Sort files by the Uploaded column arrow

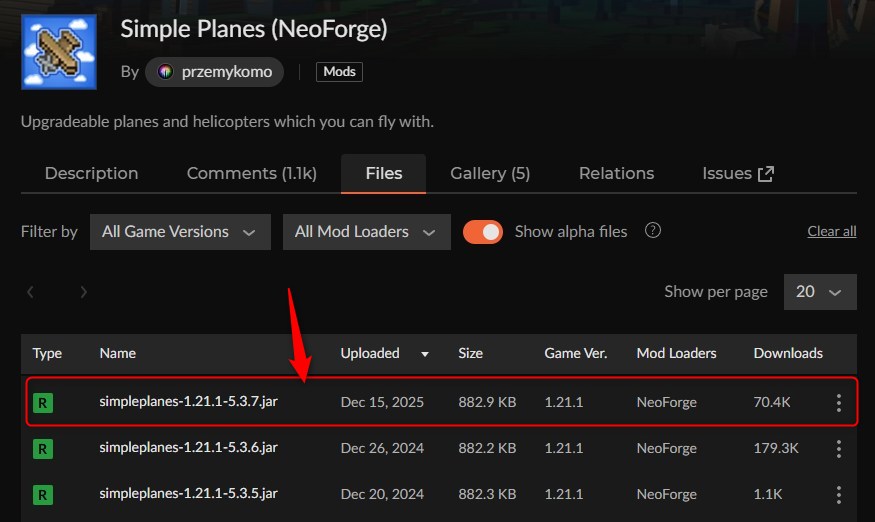425,354
